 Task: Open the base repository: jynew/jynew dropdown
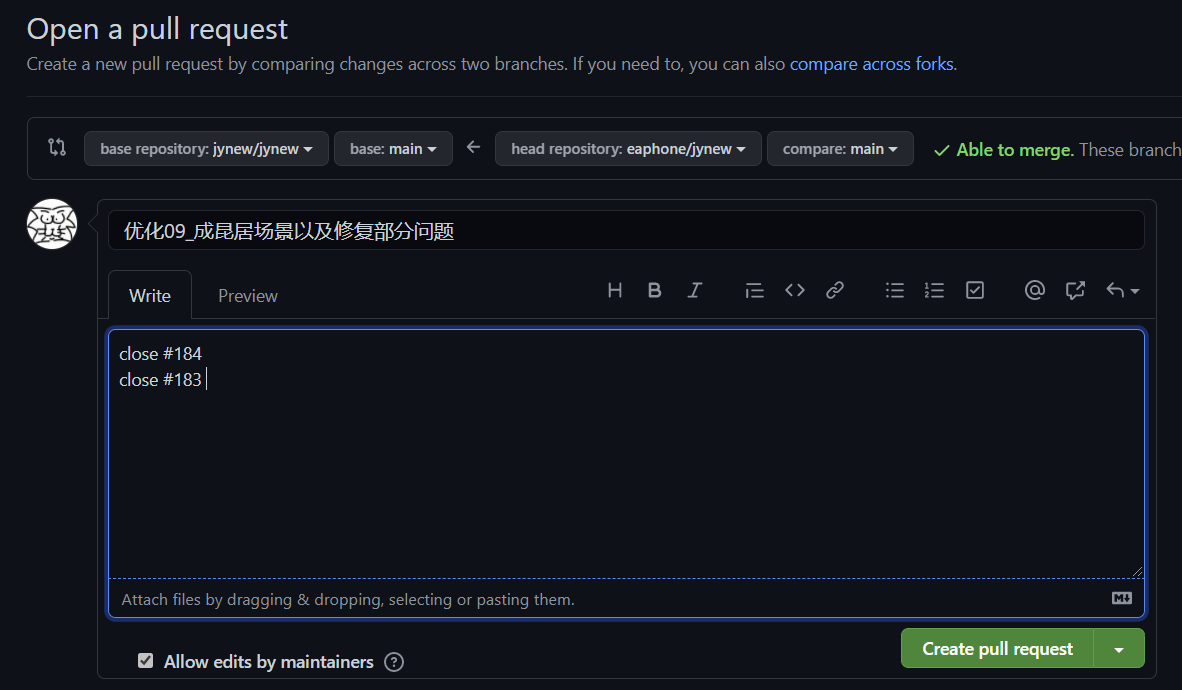pos(206,147)
